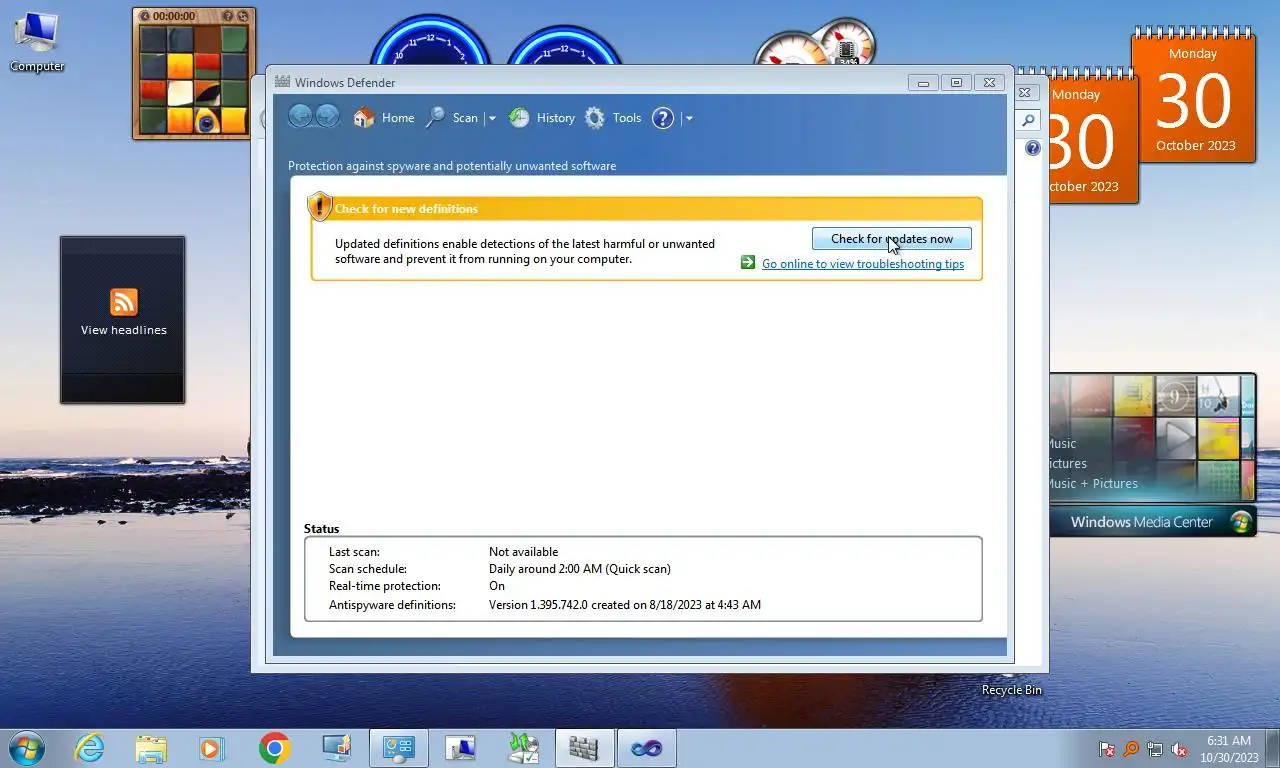The image size is (1280, 768).
Task: Click the orange RSS feed icon
Action: point(124,301)
